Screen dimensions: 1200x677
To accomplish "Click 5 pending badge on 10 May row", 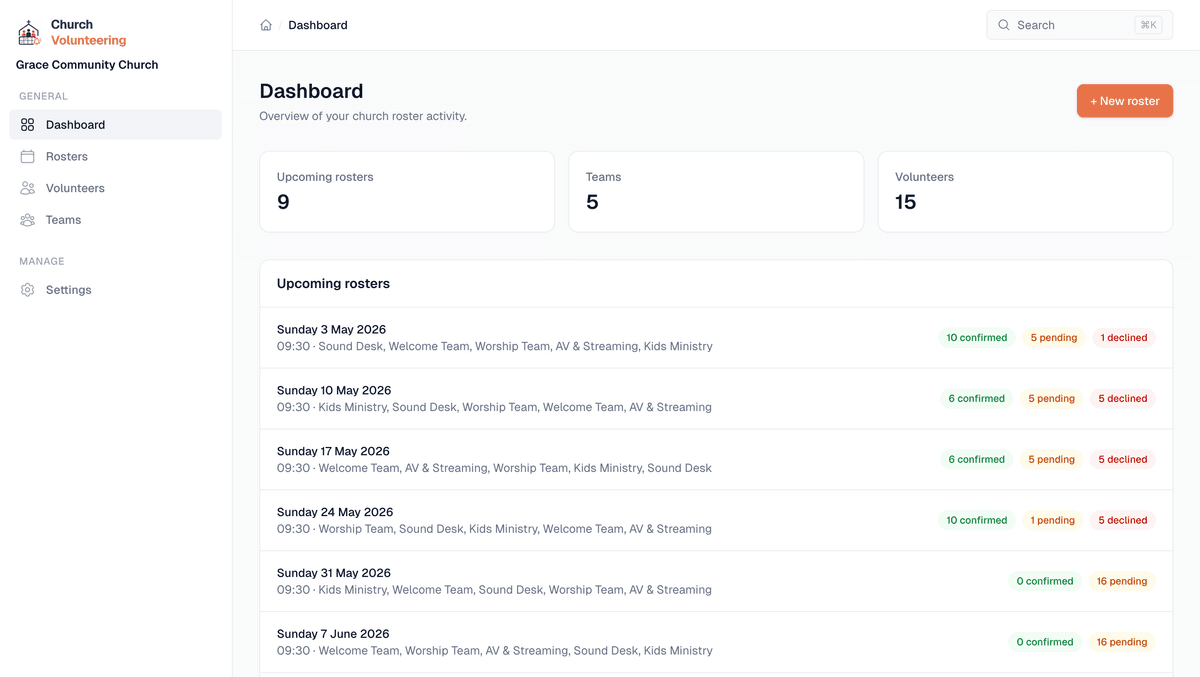I will (x=1052, y=399).
